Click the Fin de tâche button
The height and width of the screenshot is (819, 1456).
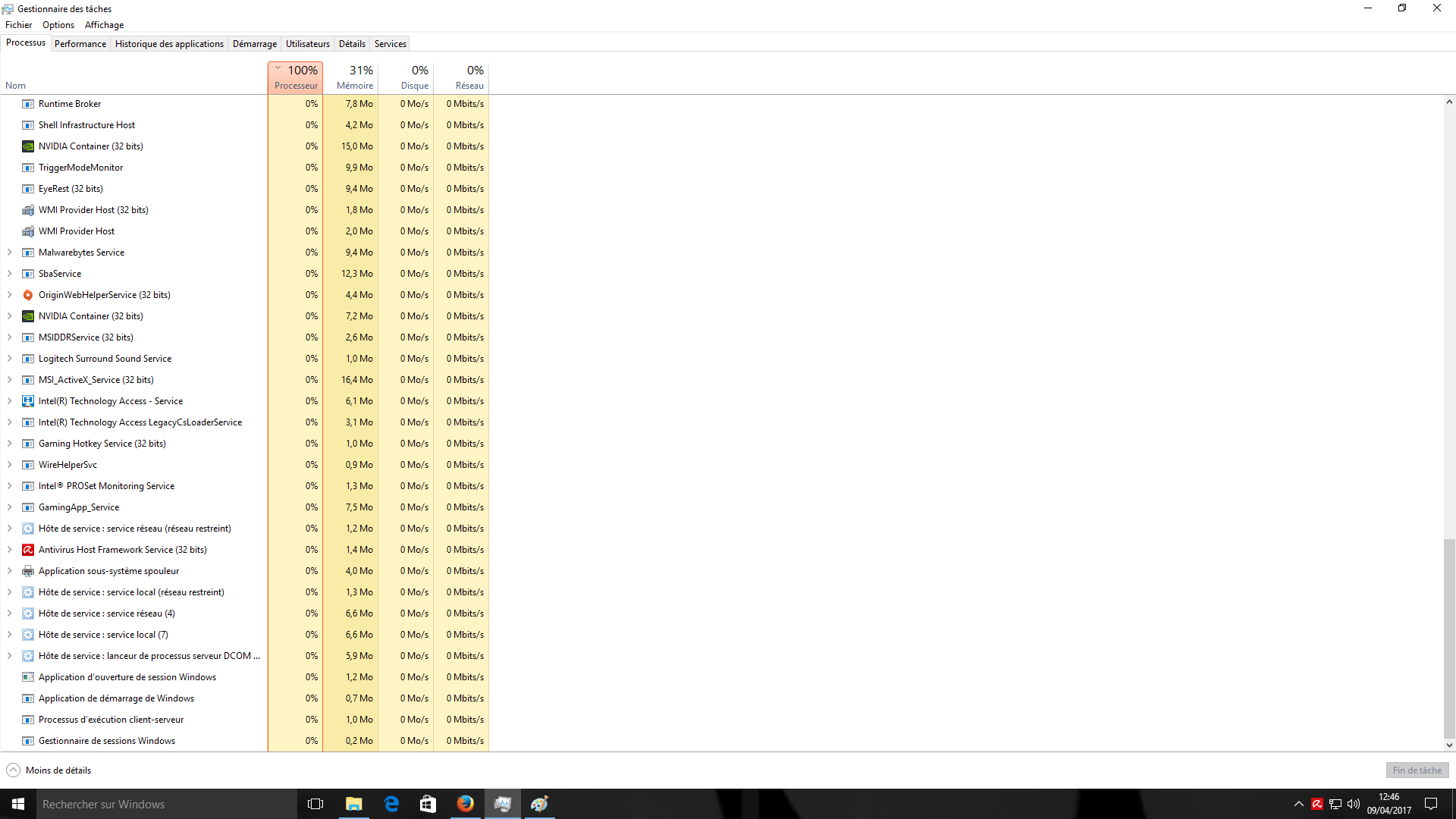click(x=1417, y=770)
